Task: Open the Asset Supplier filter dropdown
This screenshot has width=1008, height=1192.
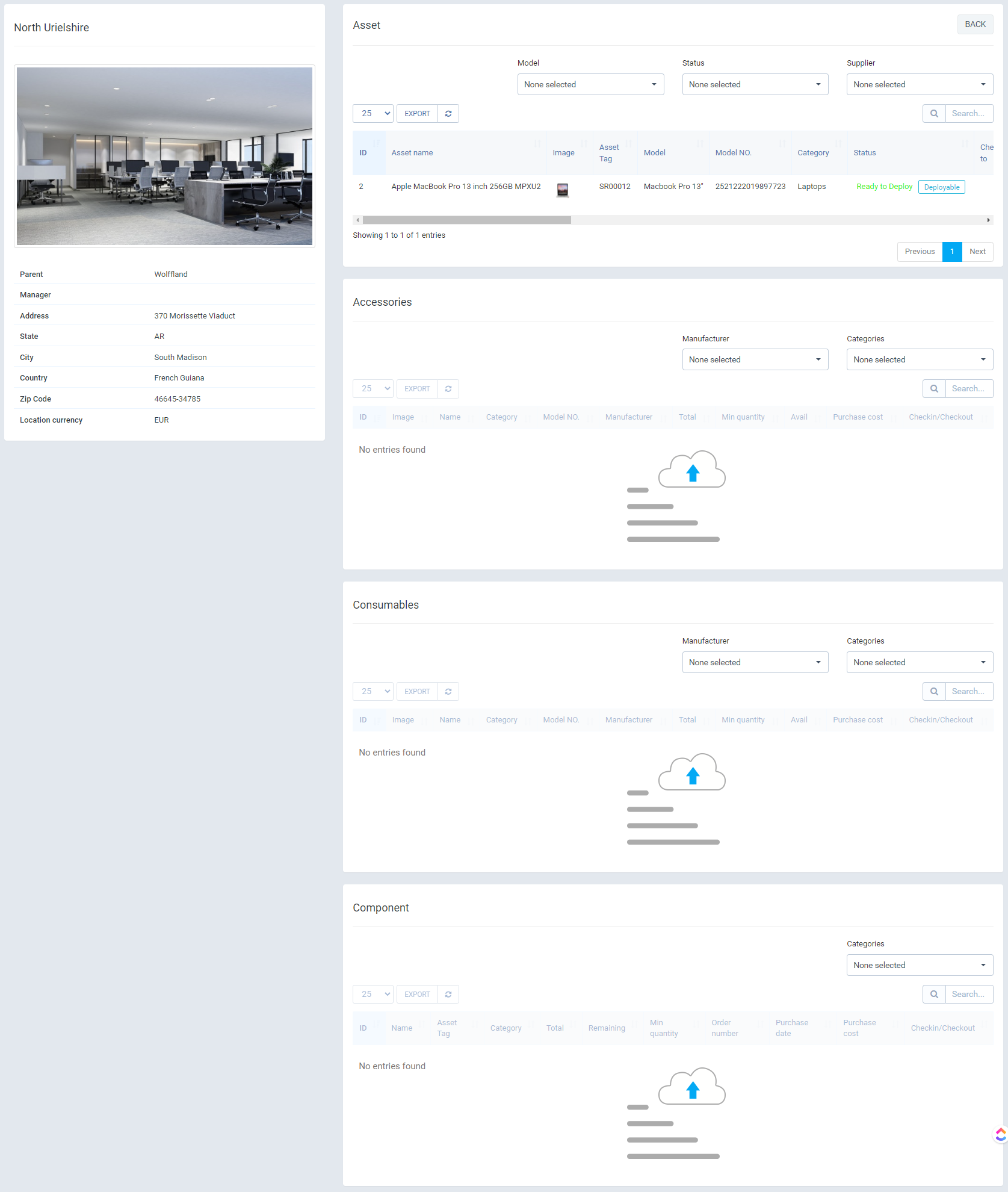Action: click(x=920, y=84)
